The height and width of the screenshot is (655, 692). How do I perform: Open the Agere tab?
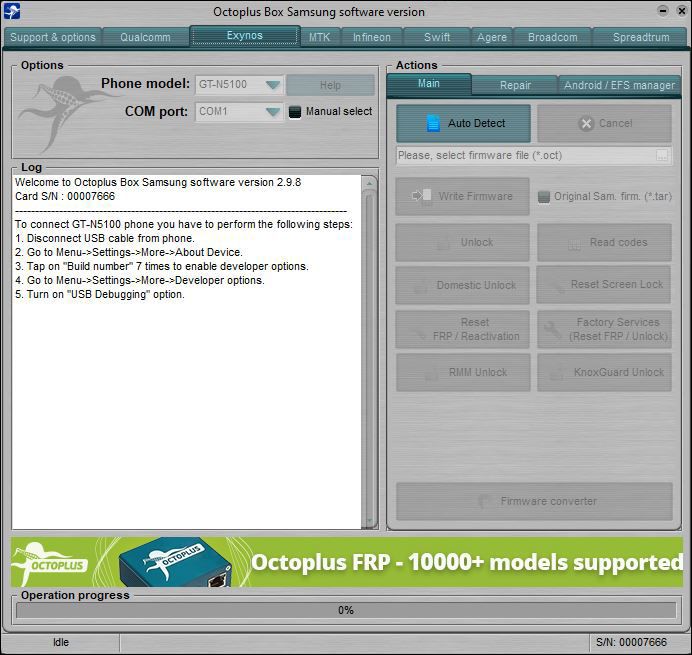pos(492,37)
